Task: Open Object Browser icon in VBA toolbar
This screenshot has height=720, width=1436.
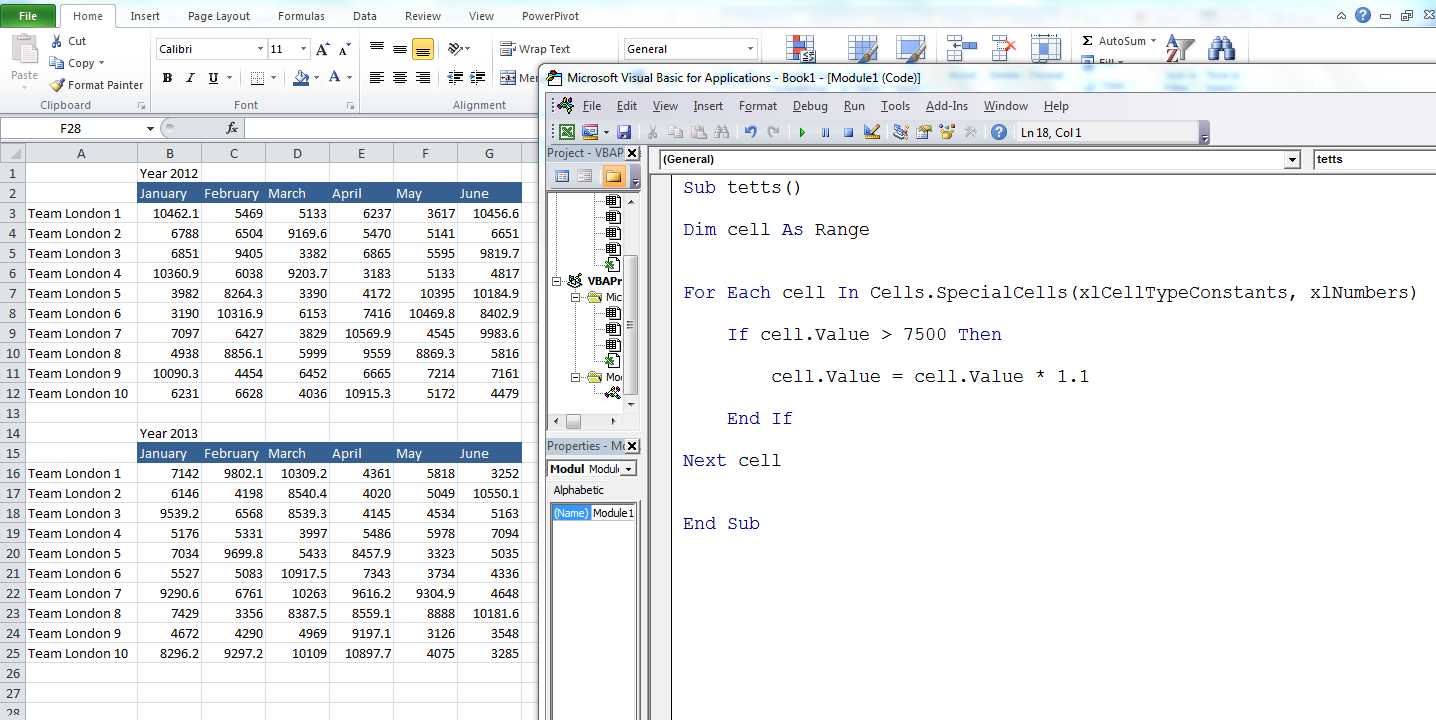Action: tap(946, 132)
